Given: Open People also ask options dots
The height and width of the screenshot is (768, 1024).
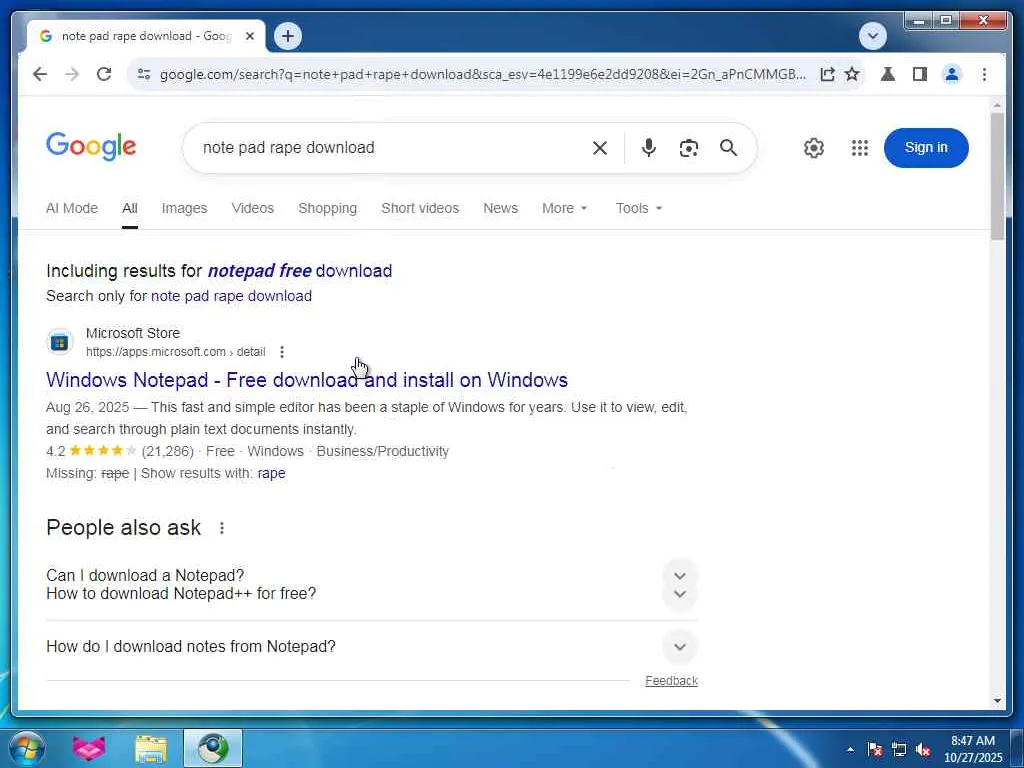Looking at the screenshot, I should click(x=222, y=528).
